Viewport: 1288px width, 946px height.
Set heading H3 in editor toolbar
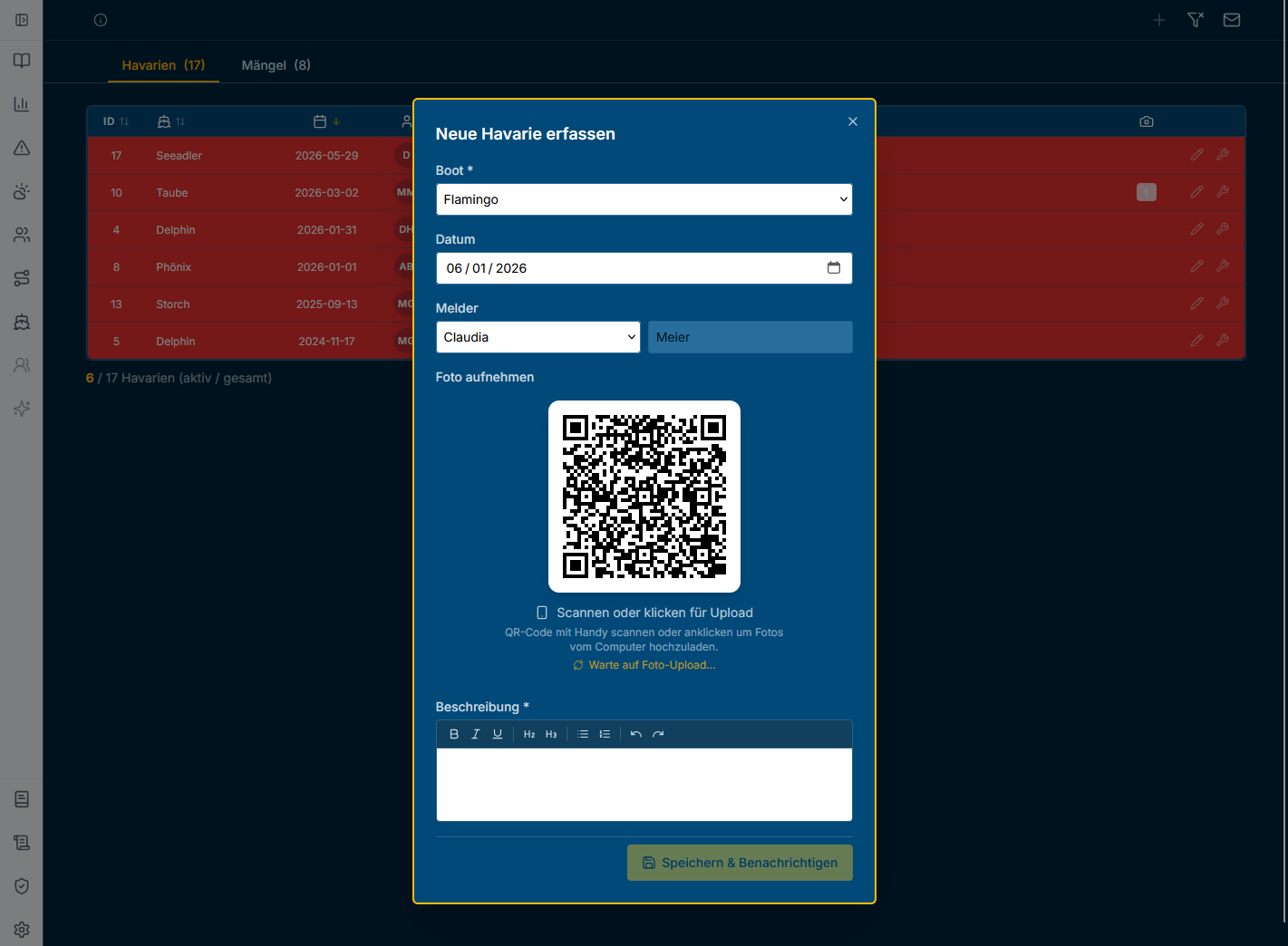coord(551,734)
